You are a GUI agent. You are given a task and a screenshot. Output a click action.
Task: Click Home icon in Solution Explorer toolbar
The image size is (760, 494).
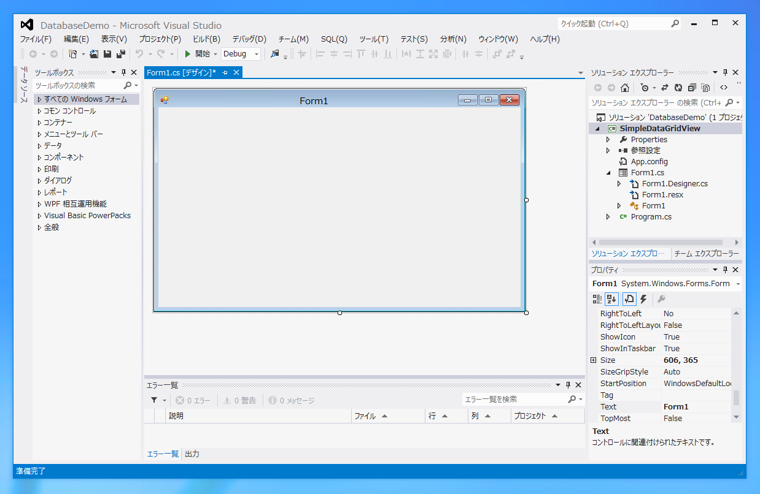[x=625, y=88]
